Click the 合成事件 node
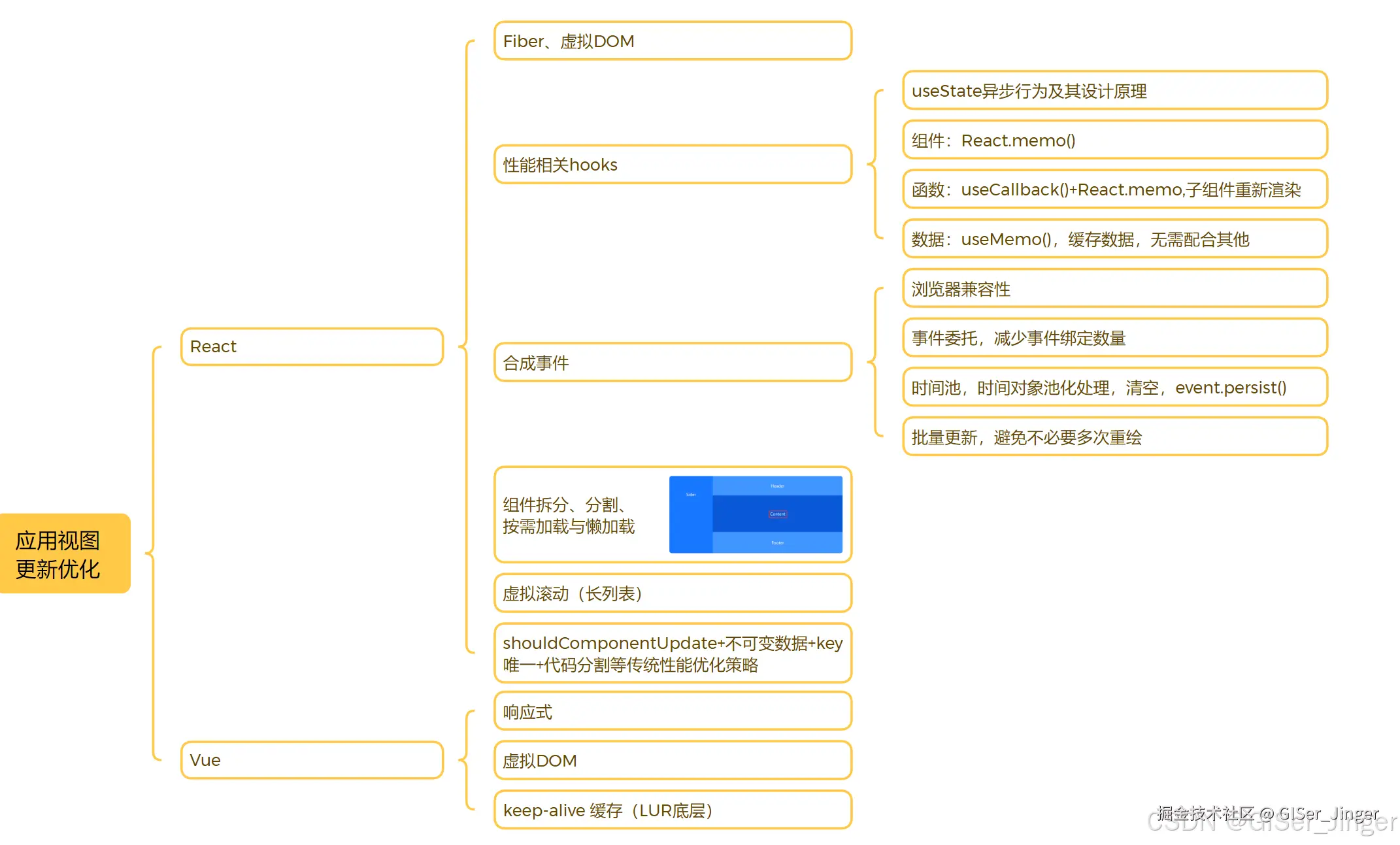 click(672, 363)
